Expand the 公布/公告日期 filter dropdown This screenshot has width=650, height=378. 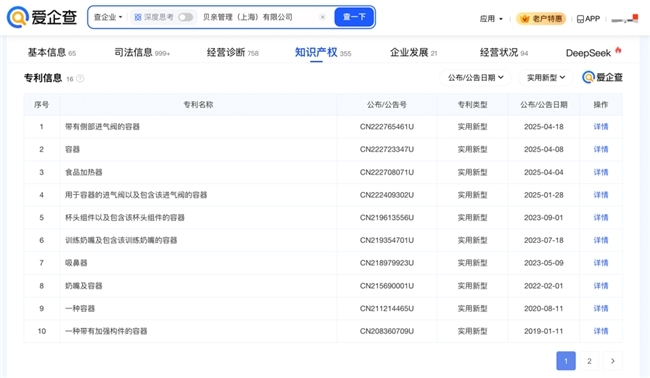click(475, 78)
